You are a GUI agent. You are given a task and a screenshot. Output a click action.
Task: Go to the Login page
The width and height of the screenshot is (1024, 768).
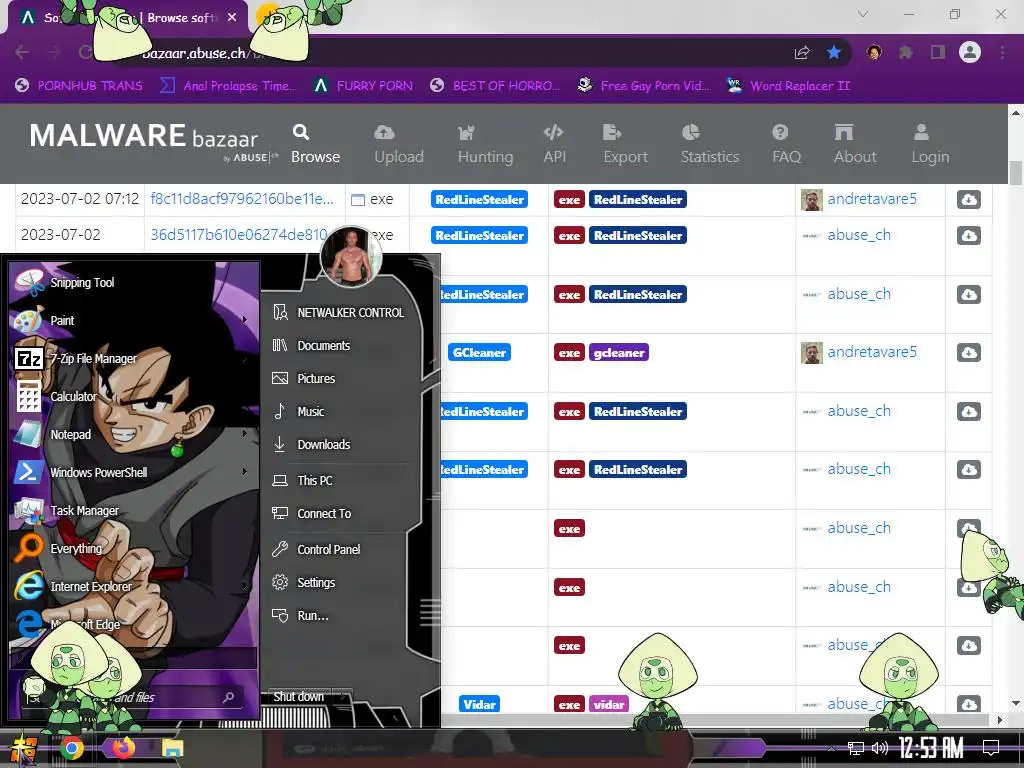click(930, 144)
